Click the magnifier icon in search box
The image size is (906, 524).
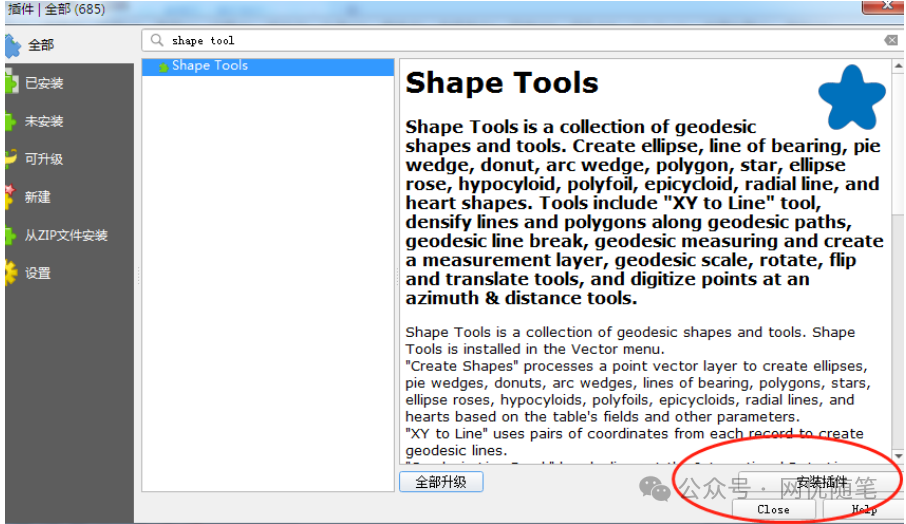point(157,40)
